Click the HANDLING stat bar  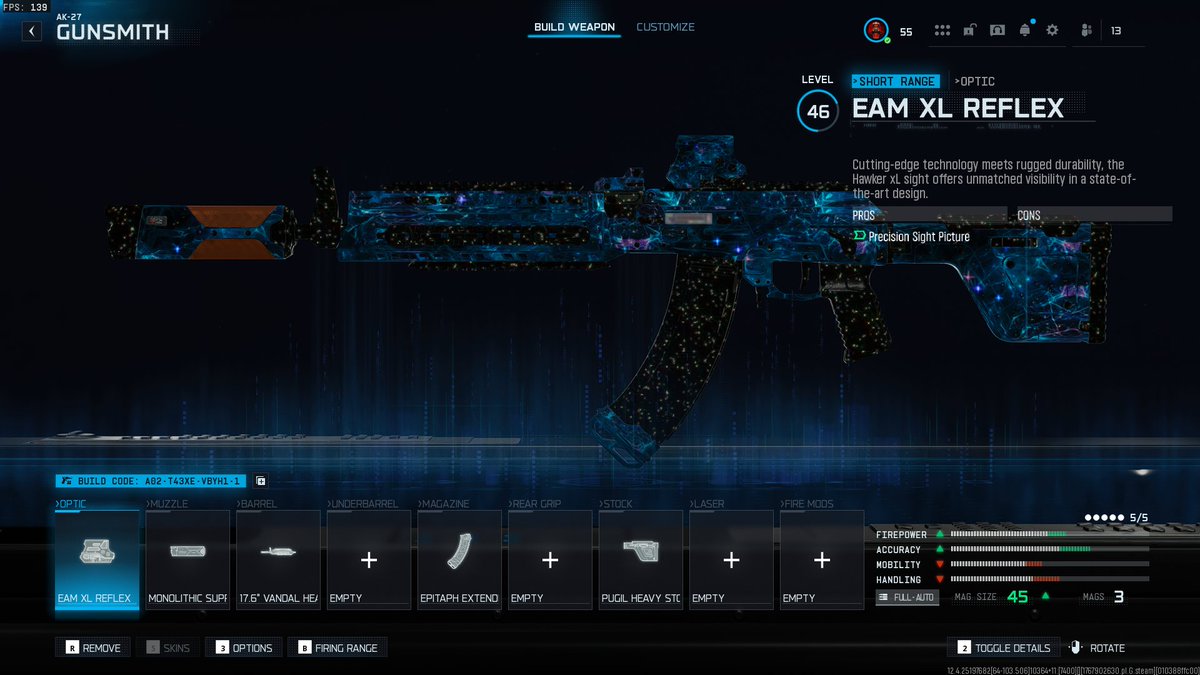pyautogui.click(x=1049, y=579)
